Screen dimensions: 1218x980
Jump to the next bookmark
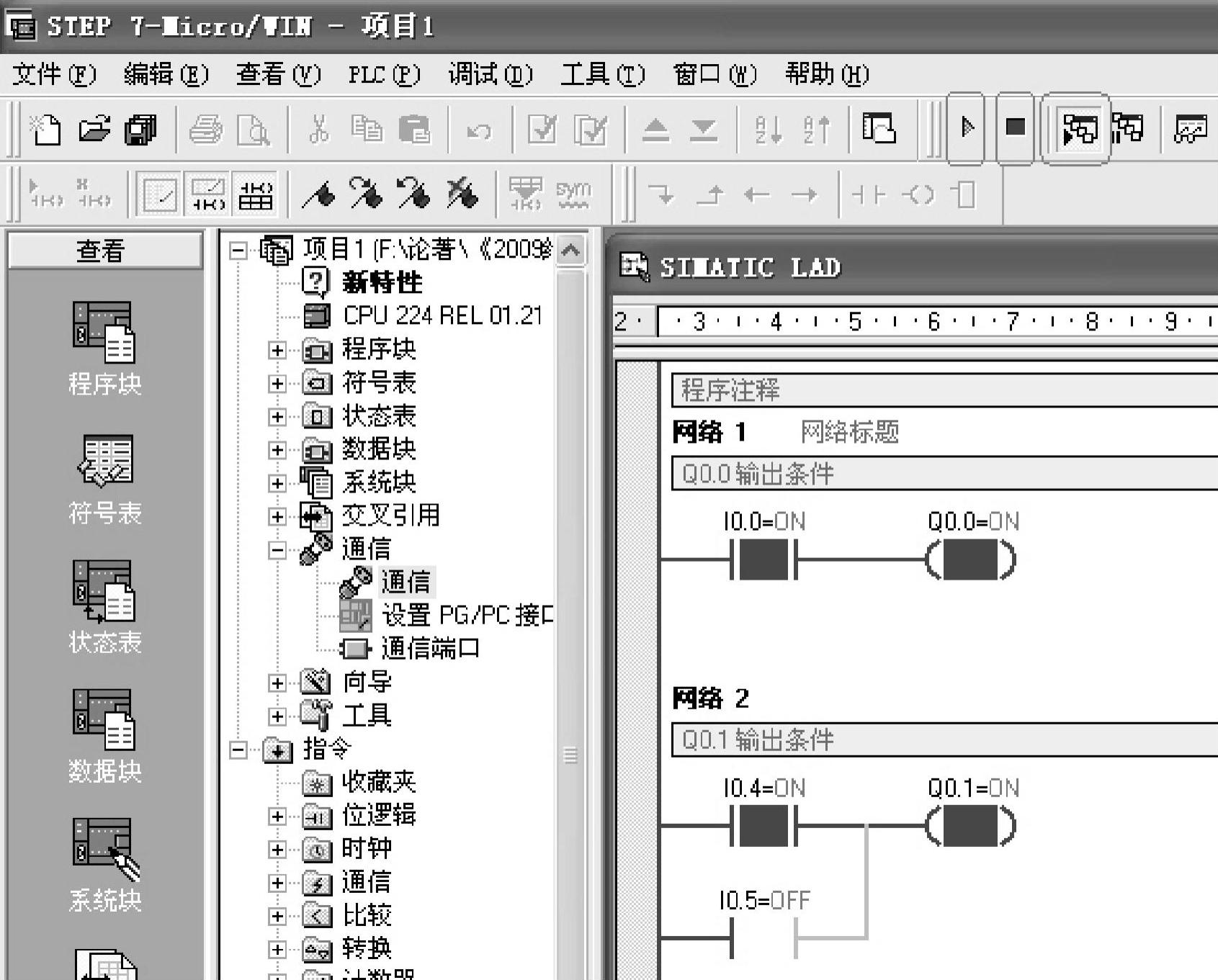[365, 194]
